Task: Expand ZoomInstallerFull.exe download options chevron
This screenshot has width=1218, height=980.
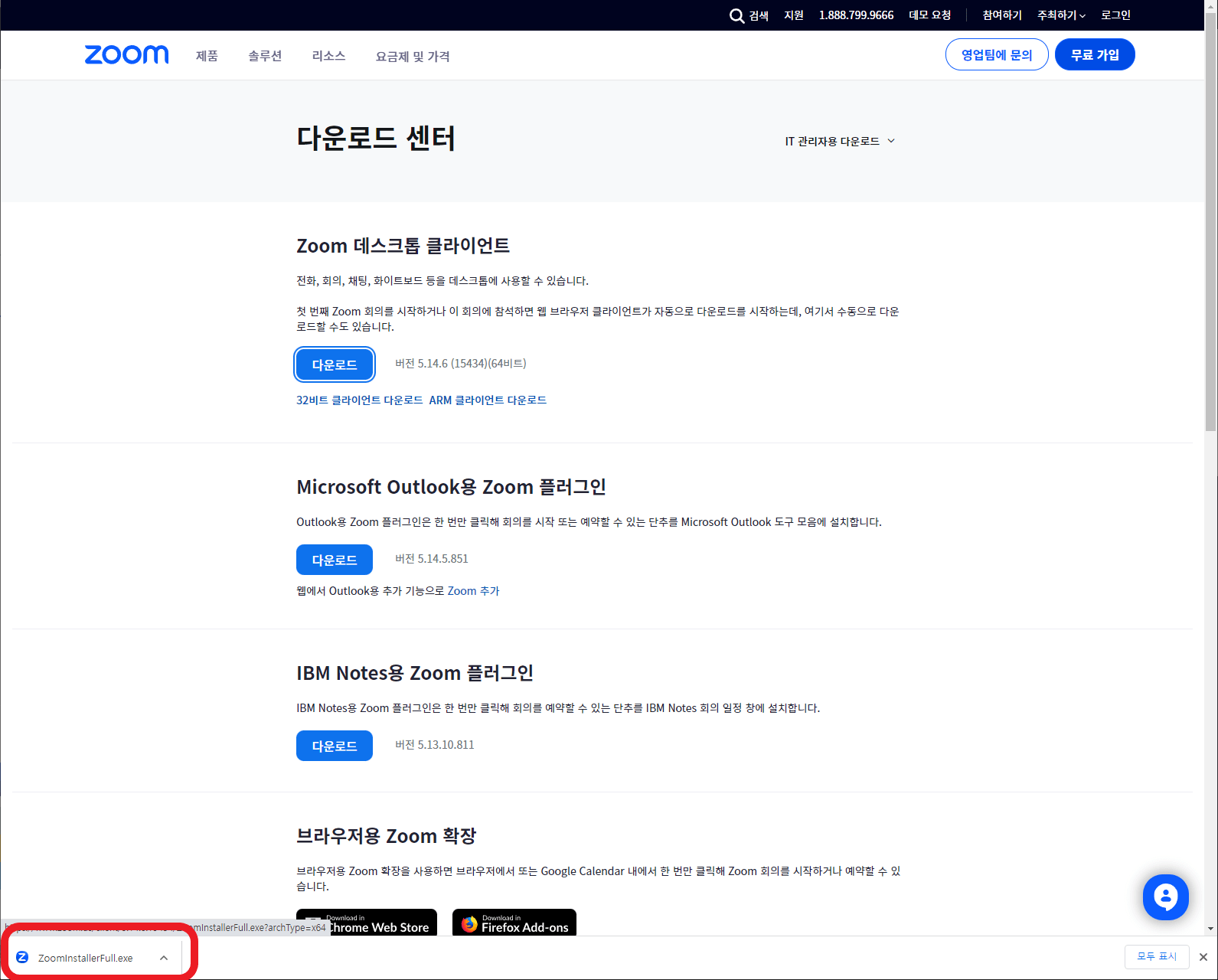Action: [164, 958]
